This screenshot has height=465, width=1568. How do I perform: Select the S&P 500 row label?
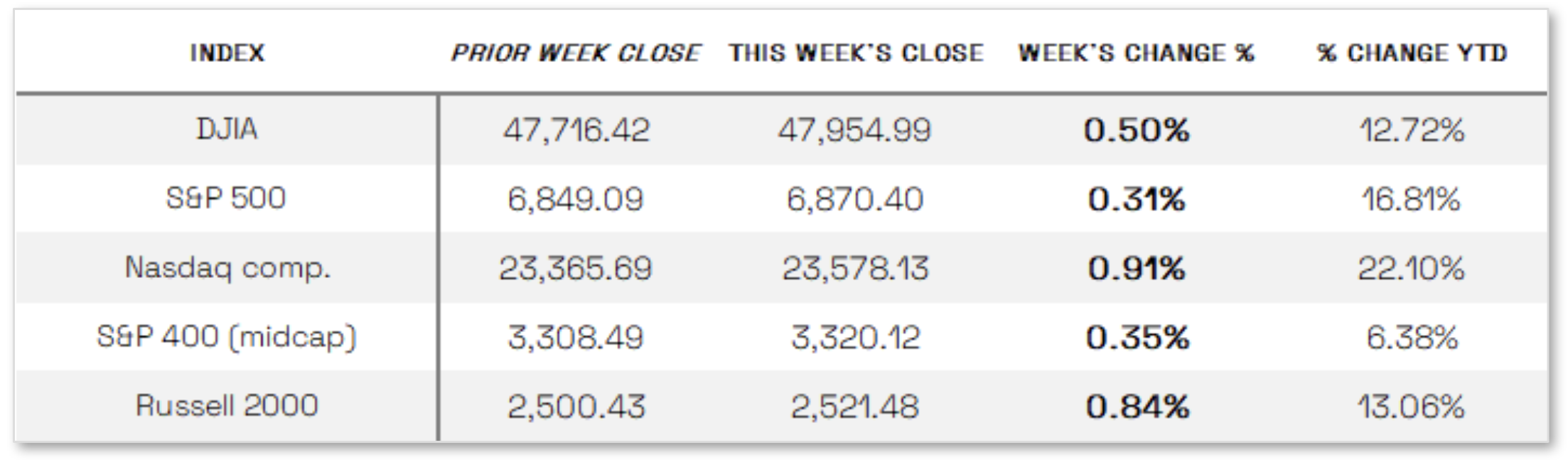point(226,198)
